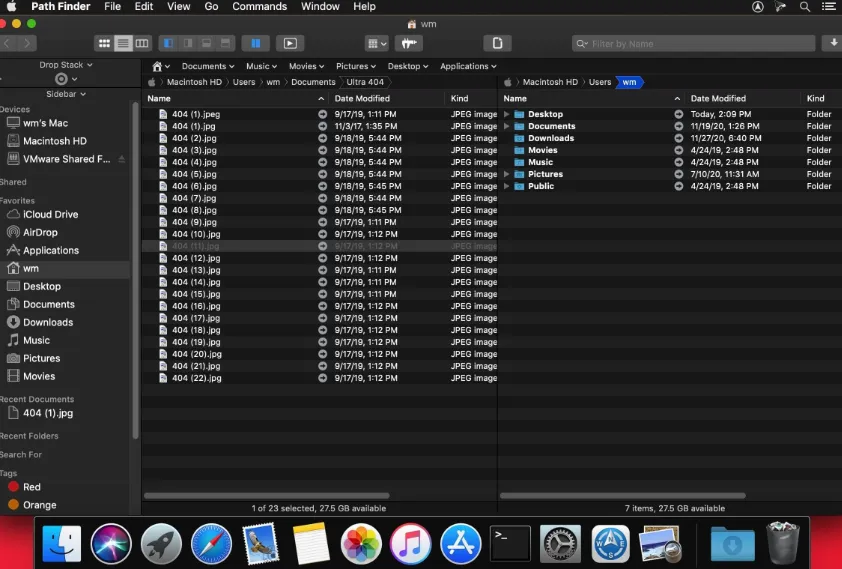Click Ultra 404 path segment
This screenshot has height=569, width=842.
365,82
